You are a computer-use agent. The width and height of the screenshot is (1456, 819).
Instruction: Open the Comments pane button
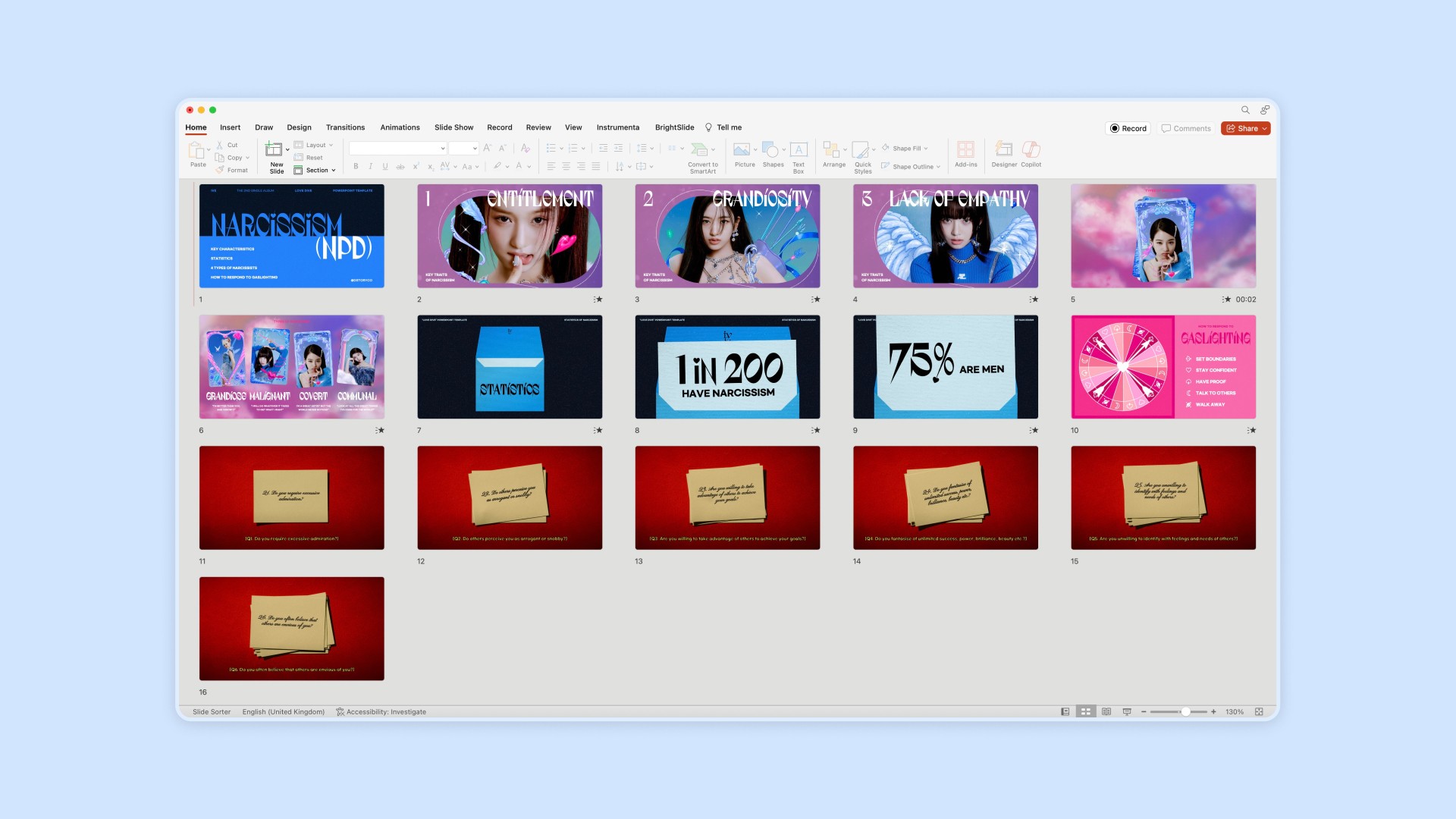pyautogui.click(x=1186, y=129)
